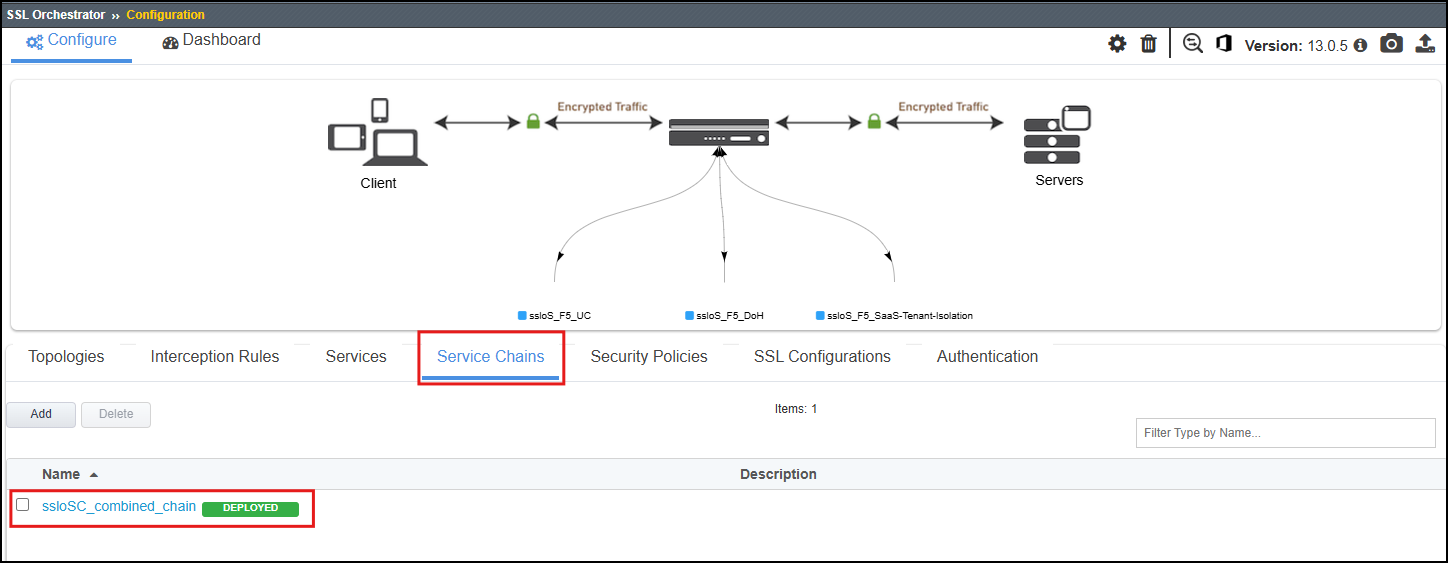This screenshot has width=1448, height=563.
Task: Click the server-side green padlock icon
Action: click(874, 121)
